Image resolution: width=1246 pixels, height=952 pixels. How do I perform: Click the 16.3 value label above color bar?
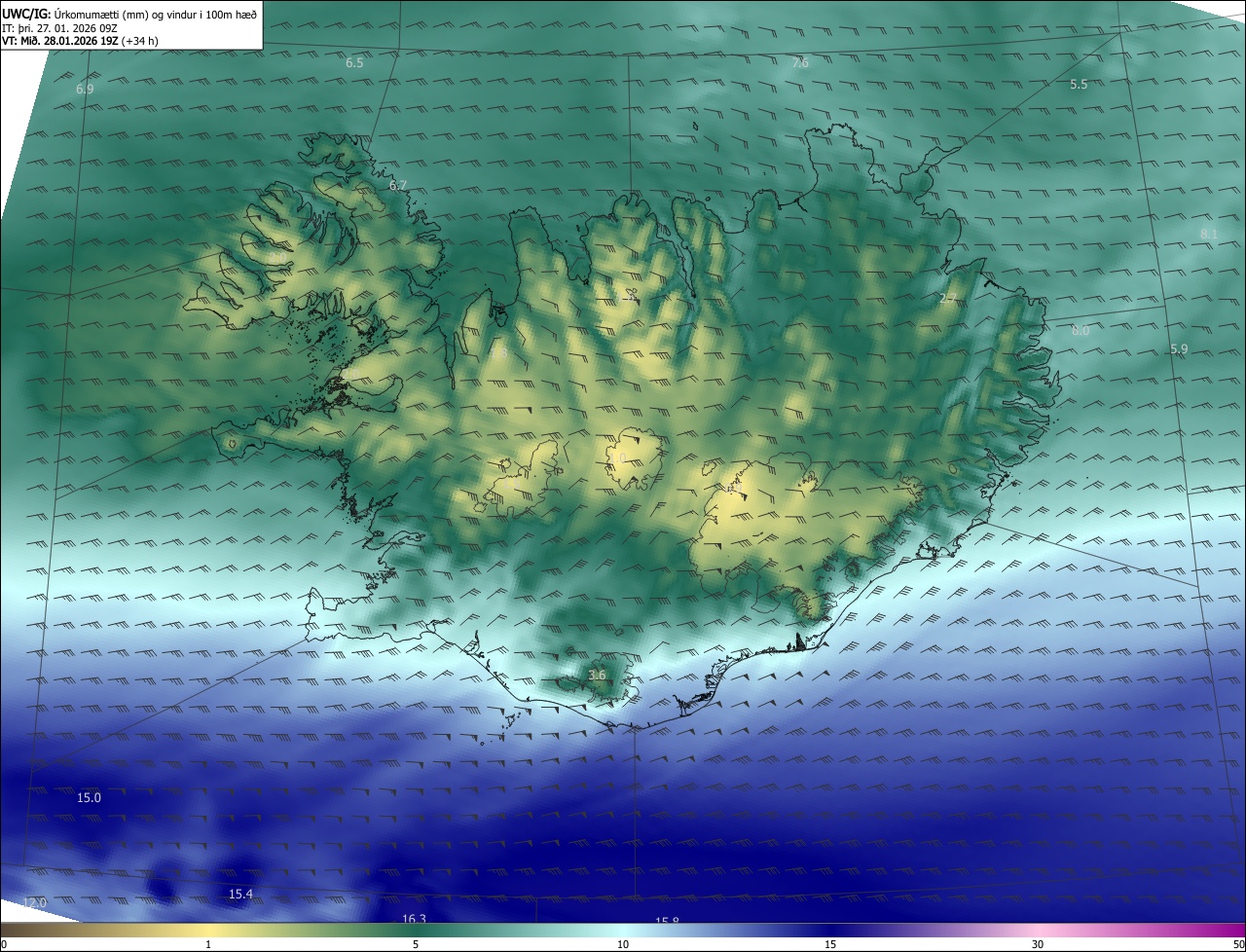point(414,918)
